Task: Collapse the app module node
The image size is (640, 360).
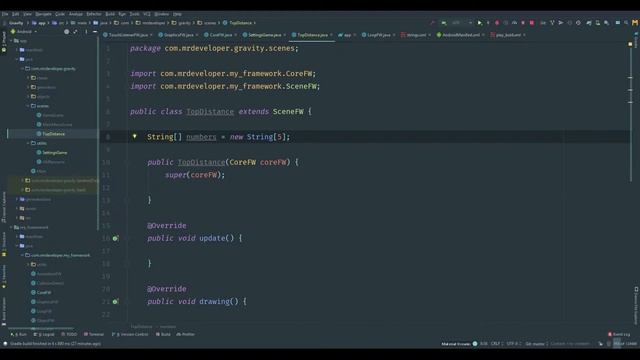Action: coord(11,41)
